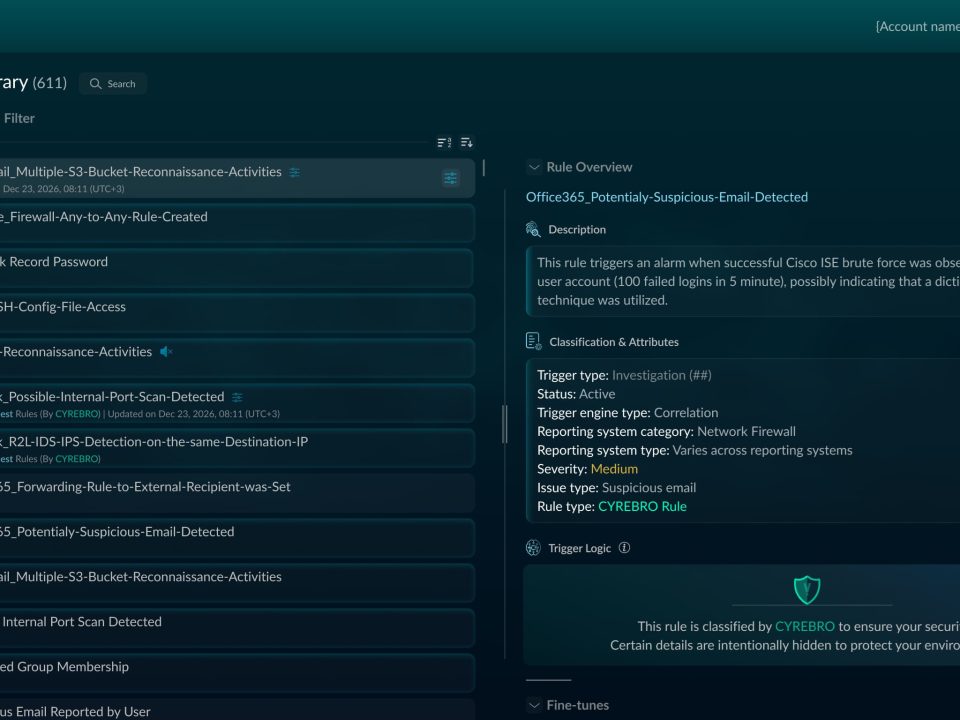Screen dimensions: 960x720
Task: Open the Filter options
Action: click(x=18, y=118)
